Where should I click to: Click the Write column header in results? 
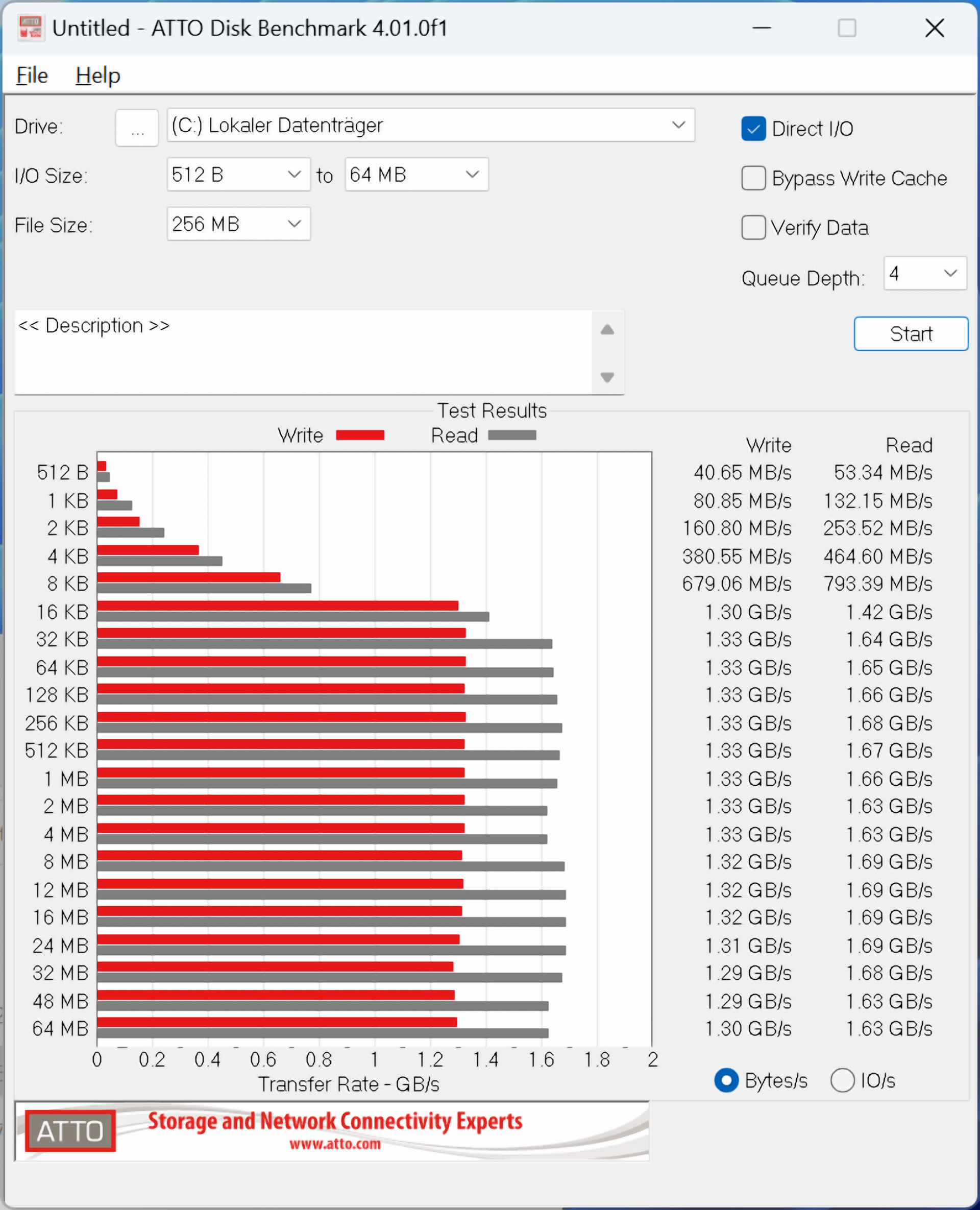coord(769,445)
